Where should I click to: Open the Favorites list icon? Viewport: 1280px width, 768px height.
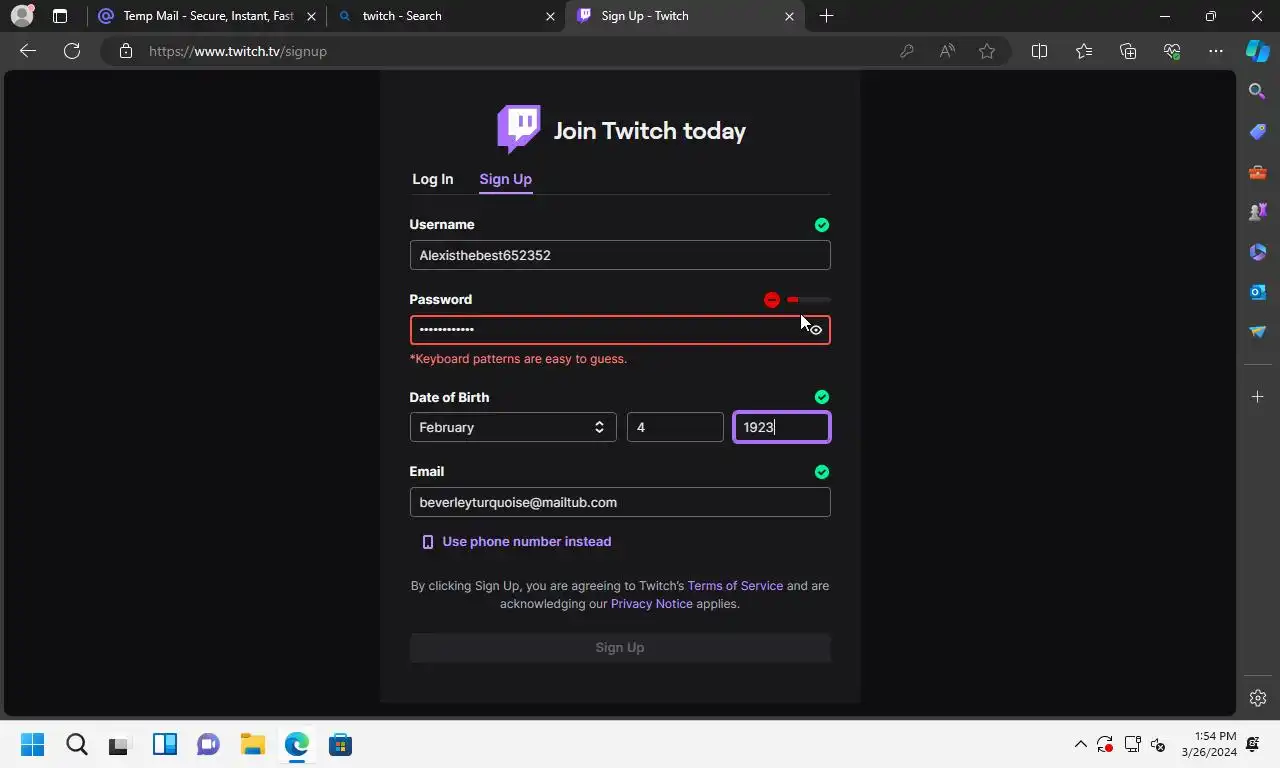tap(1084, 51)
